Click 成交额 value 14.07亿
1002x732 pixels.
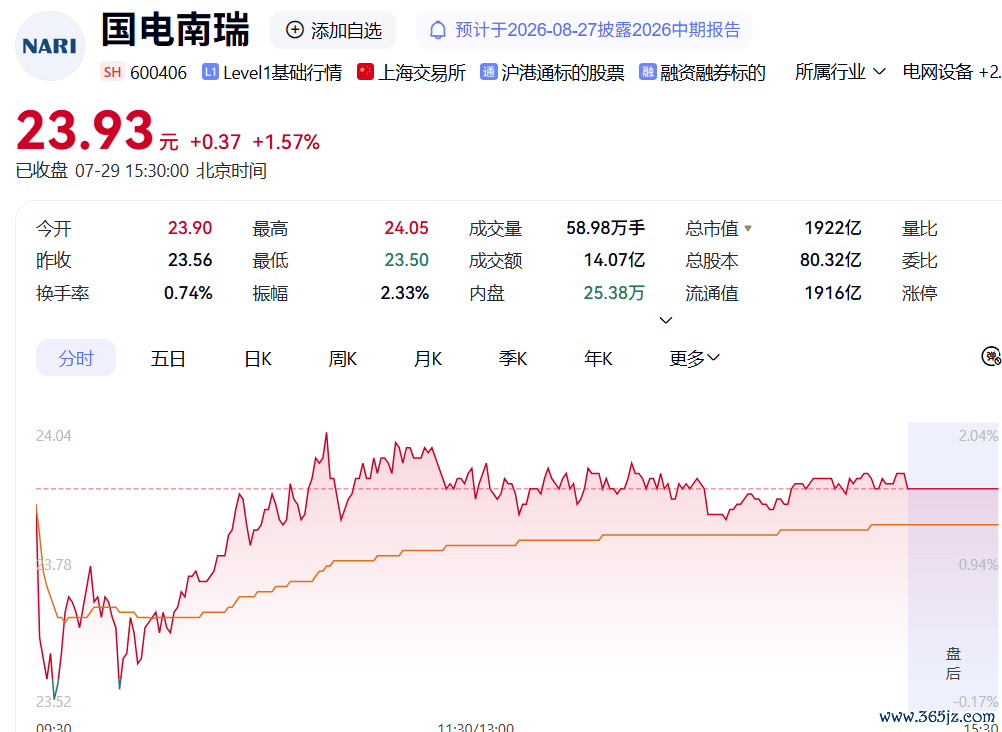click(613, 260)
